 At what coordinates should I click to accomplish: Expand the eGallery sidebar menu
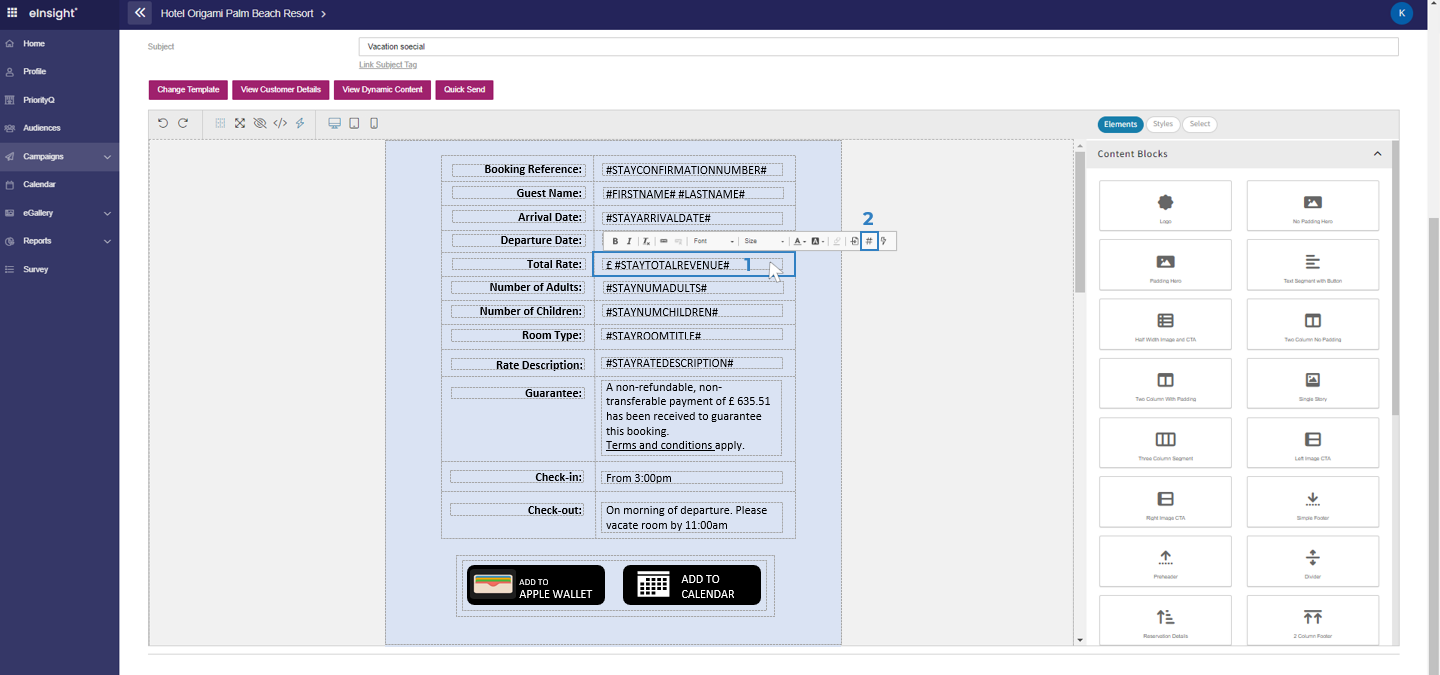(x=59, y=213)
